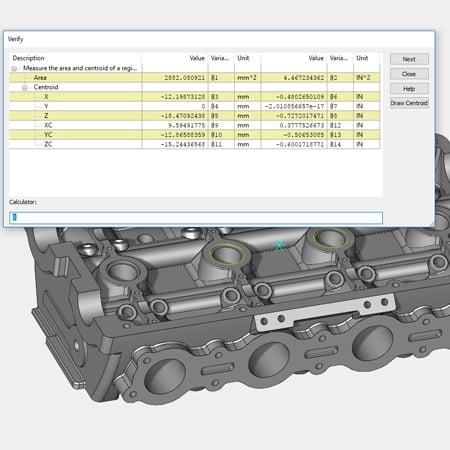
Task: Select the XC row
Action: click(x=194, y=125)
